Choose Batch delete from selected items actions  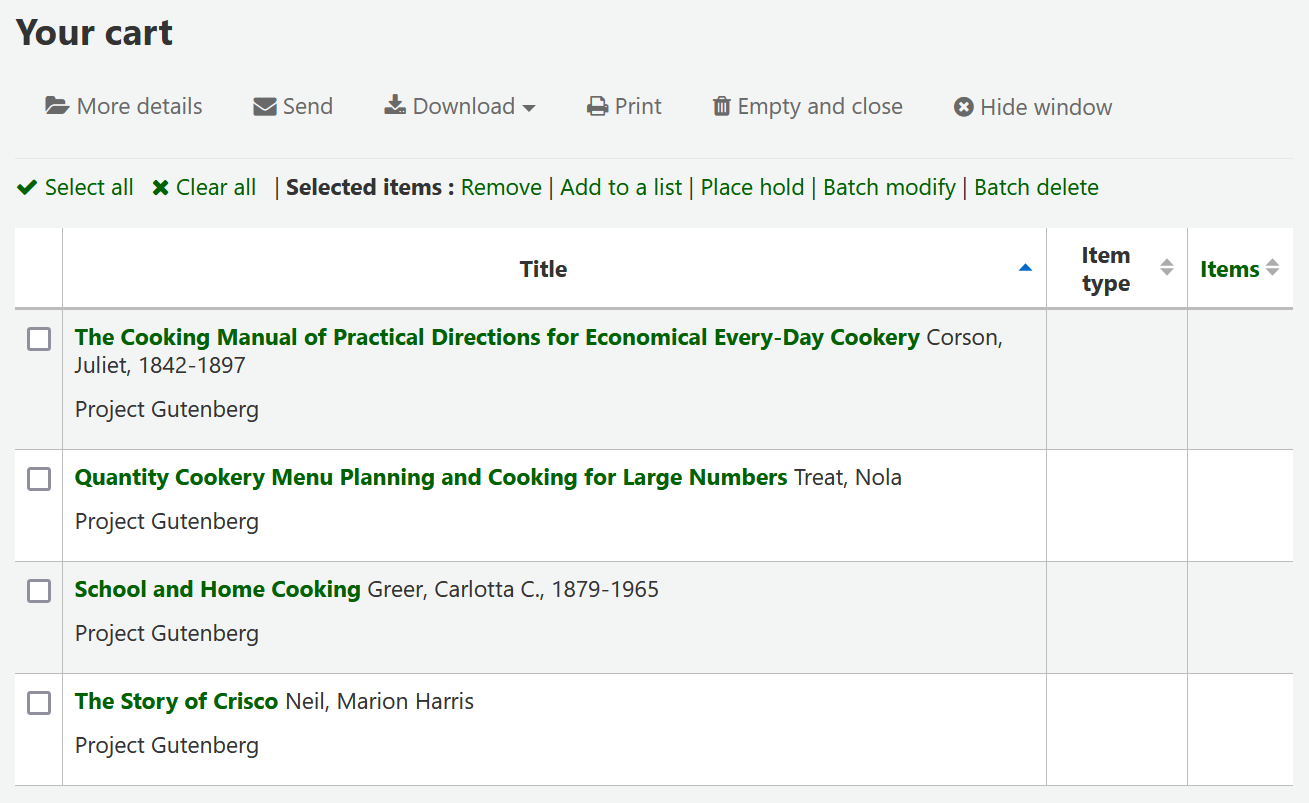(1036, 187)
